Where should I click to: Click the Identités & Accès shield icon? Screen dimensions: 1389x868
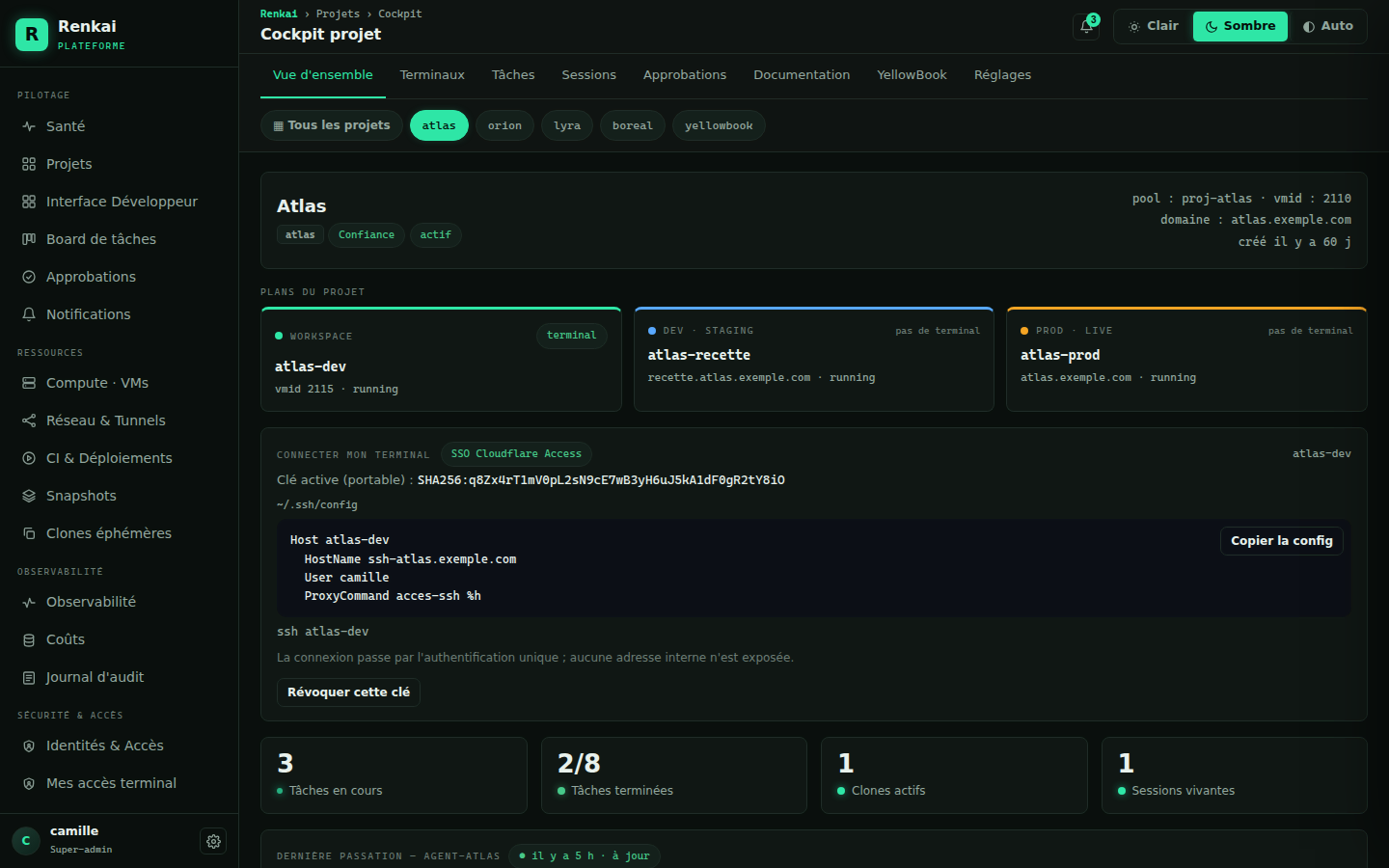tap(29, 746)
